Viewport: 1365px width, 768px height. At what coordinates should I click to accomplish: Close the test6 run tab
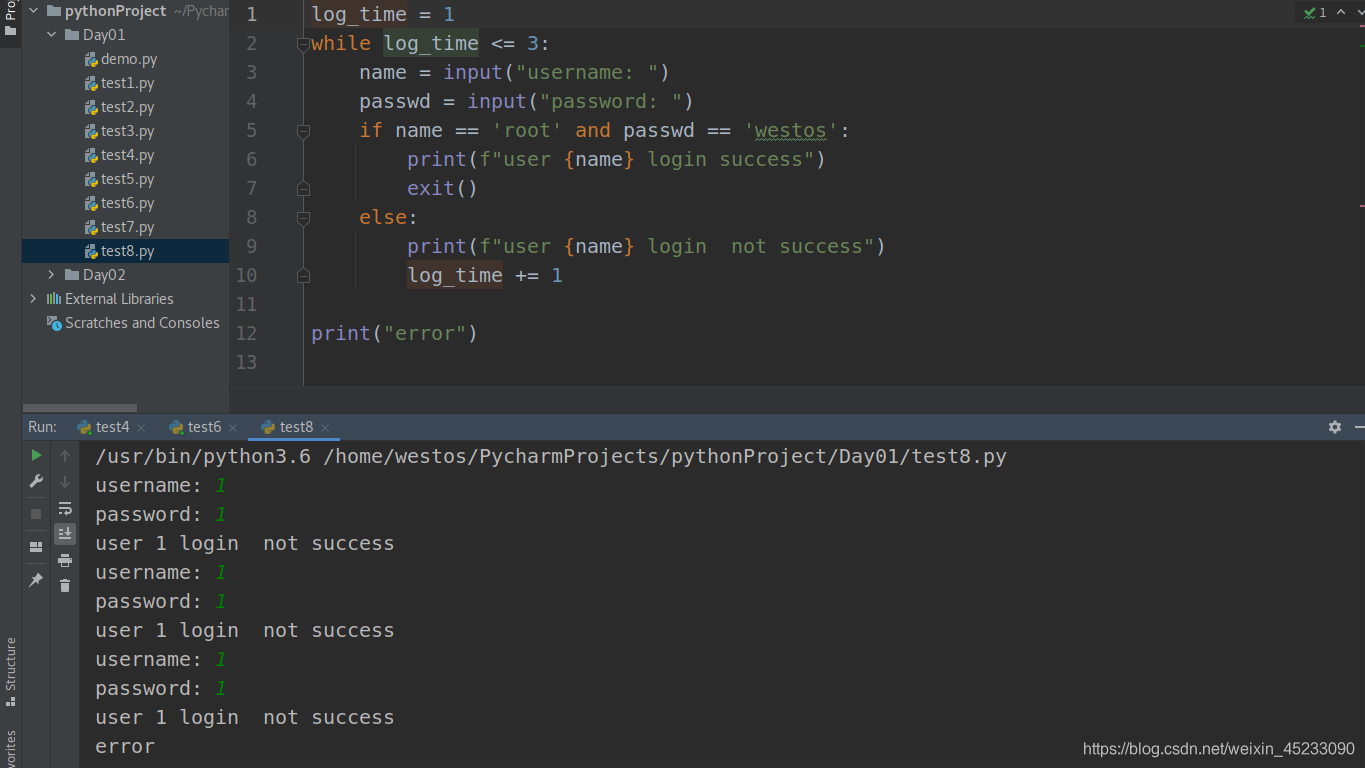click(x=233, y=428)
